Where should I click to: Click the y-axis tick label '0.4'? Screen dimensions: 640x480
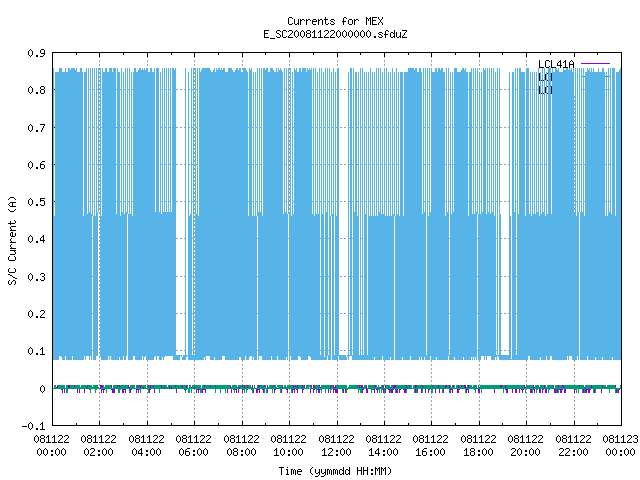pyautogui.click(x=36, y=239)
